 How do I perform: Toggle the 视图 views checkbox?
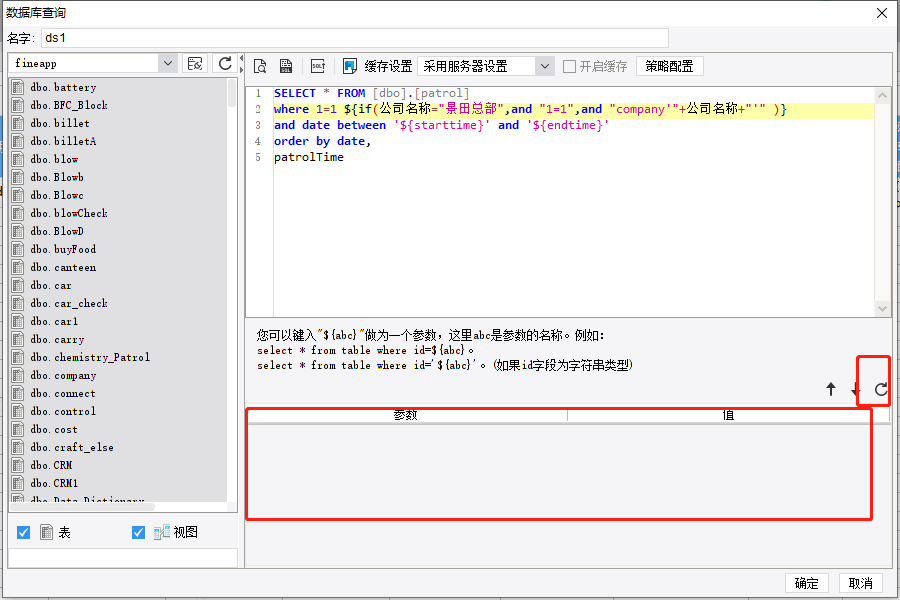tap(138, 533)
